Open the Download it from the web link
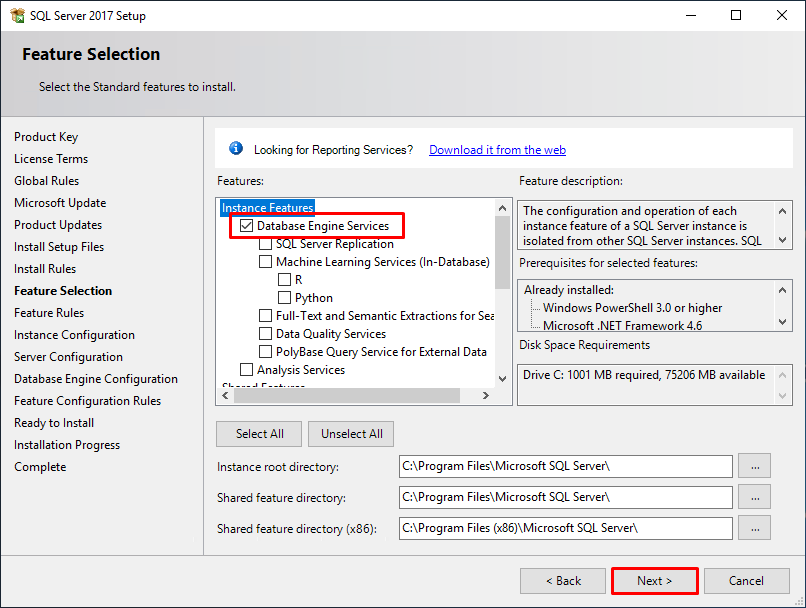 [x=497, y=150]
